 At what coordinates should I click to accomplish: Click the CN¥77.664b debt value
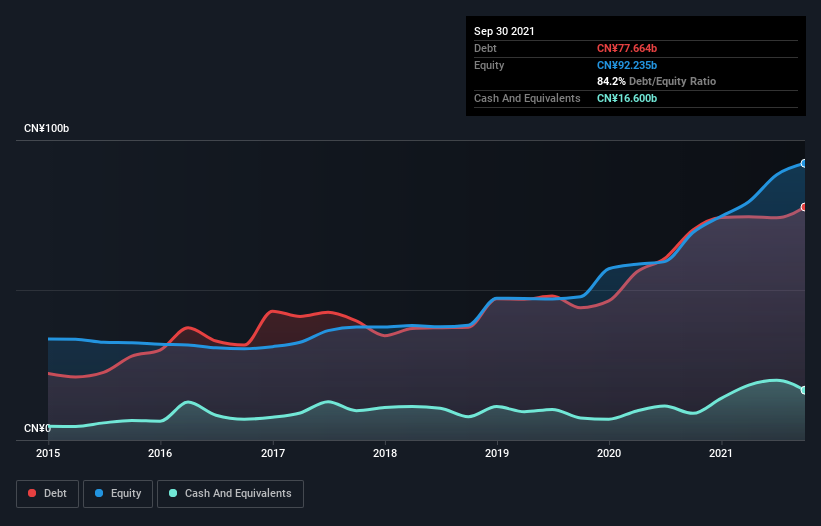point(627,48)
